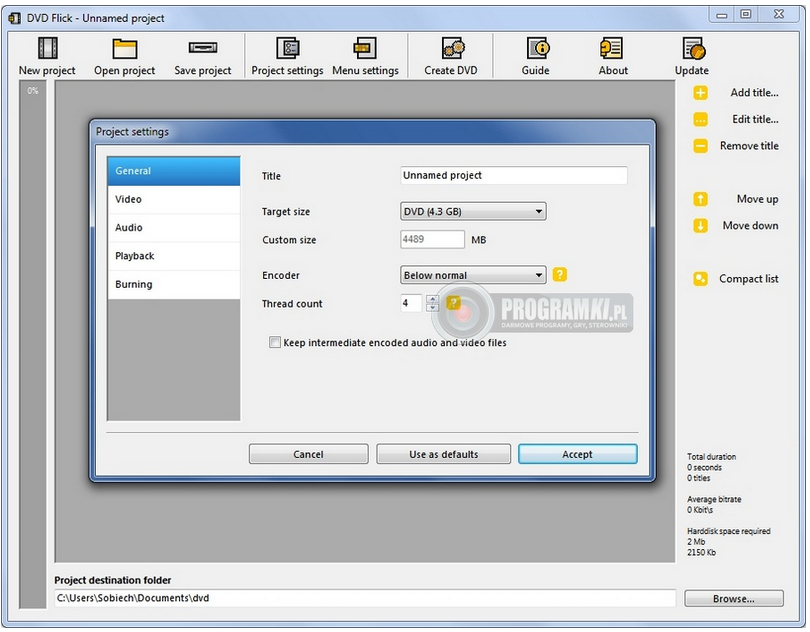
Task: Open the Guide toolbar icon
Action: (538, 48)
